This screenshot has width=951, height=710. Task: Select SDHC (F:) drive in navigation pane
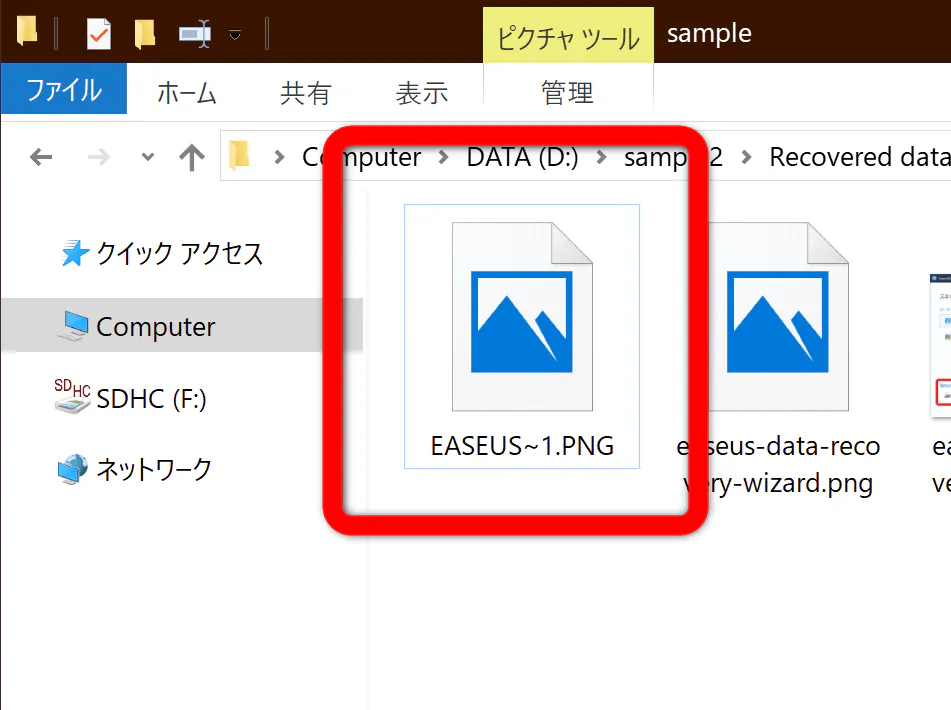click(151, 398)
